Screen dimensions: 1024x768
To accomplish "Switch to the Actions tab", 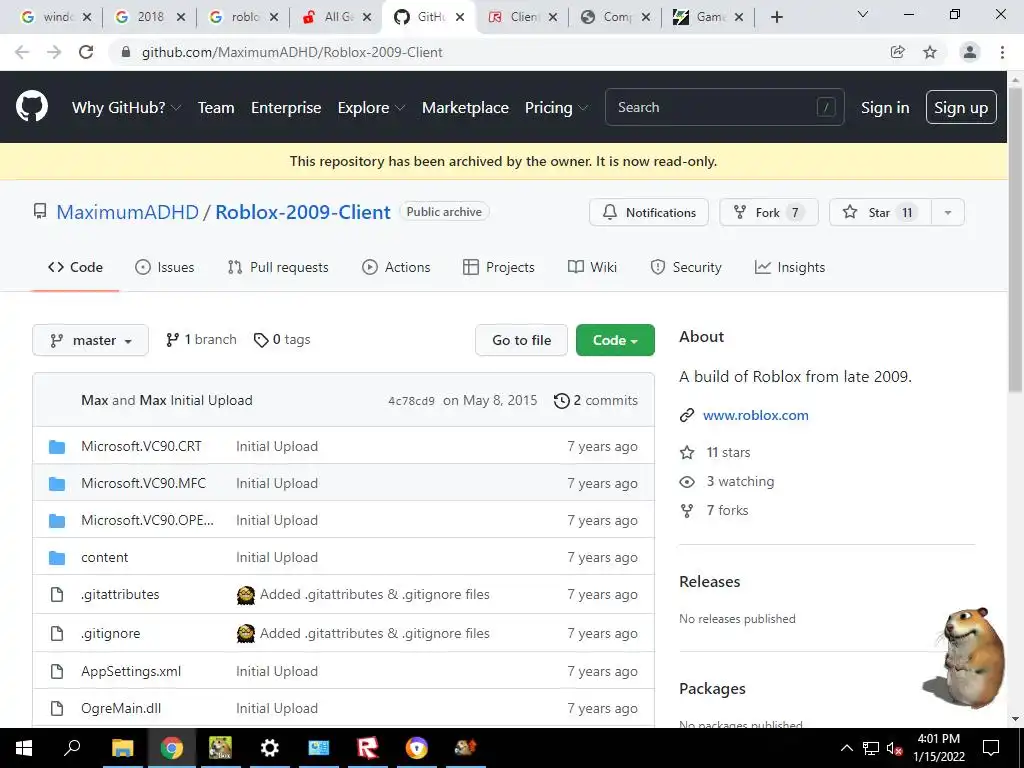I will 396,267.
